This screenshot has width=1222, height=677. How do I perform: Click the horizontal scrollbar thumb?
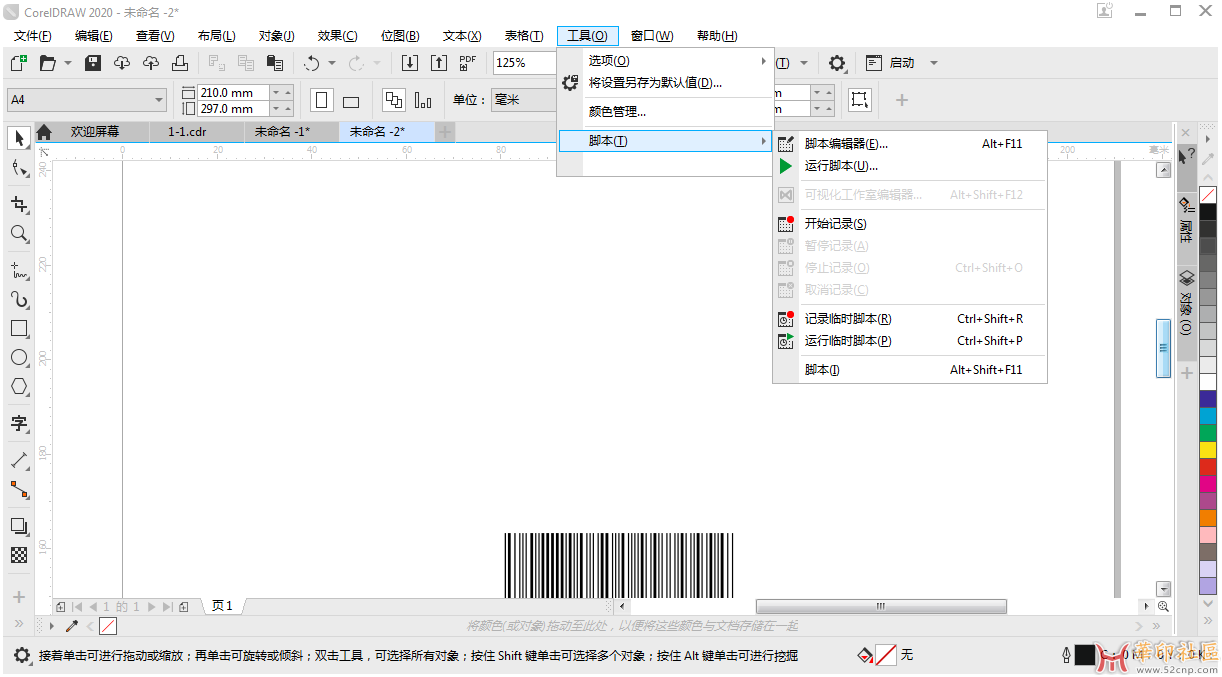(881, 606)
